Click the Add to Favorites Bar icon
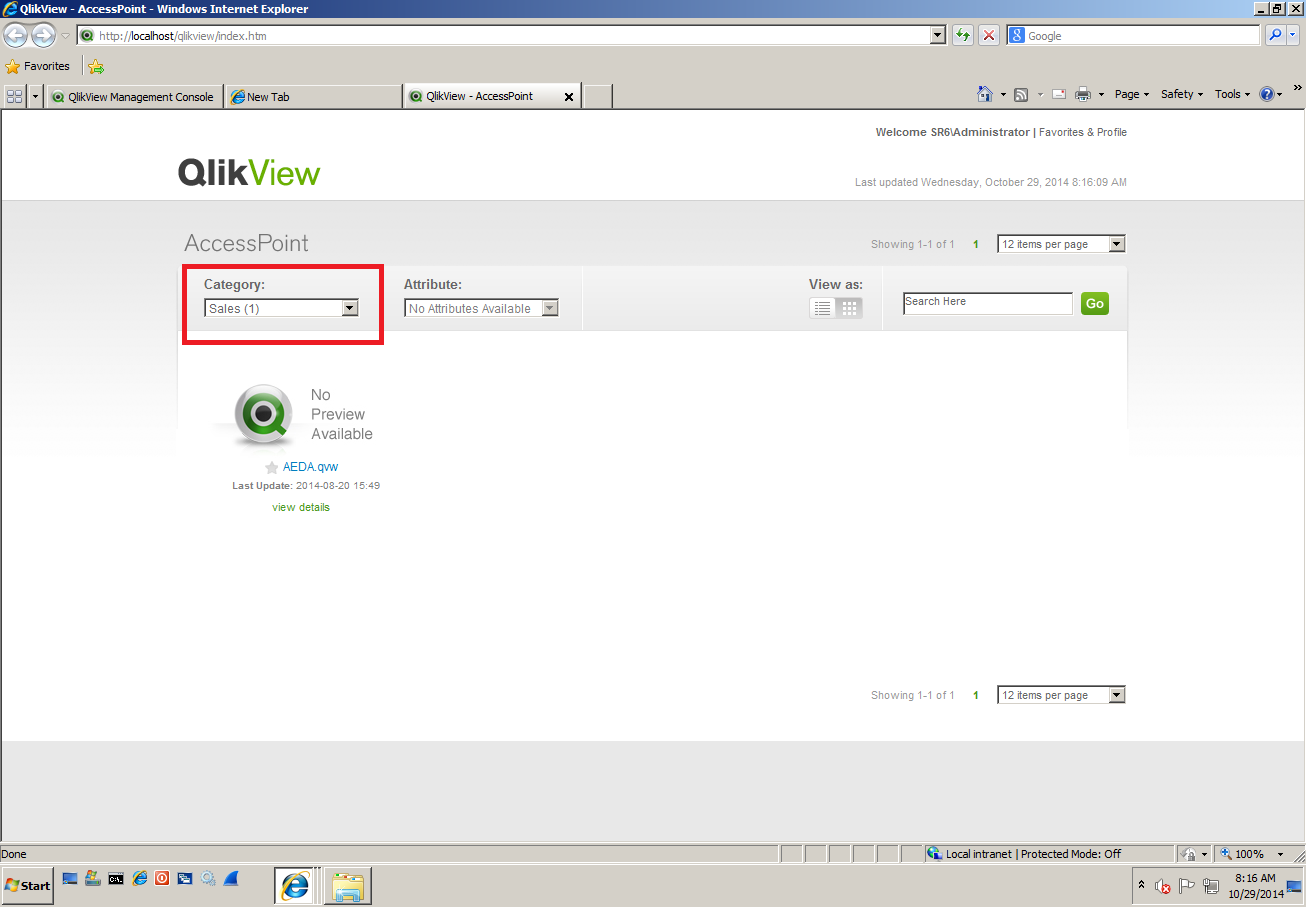The height and width of the screenshot is (907, 1306). point(96,67)
